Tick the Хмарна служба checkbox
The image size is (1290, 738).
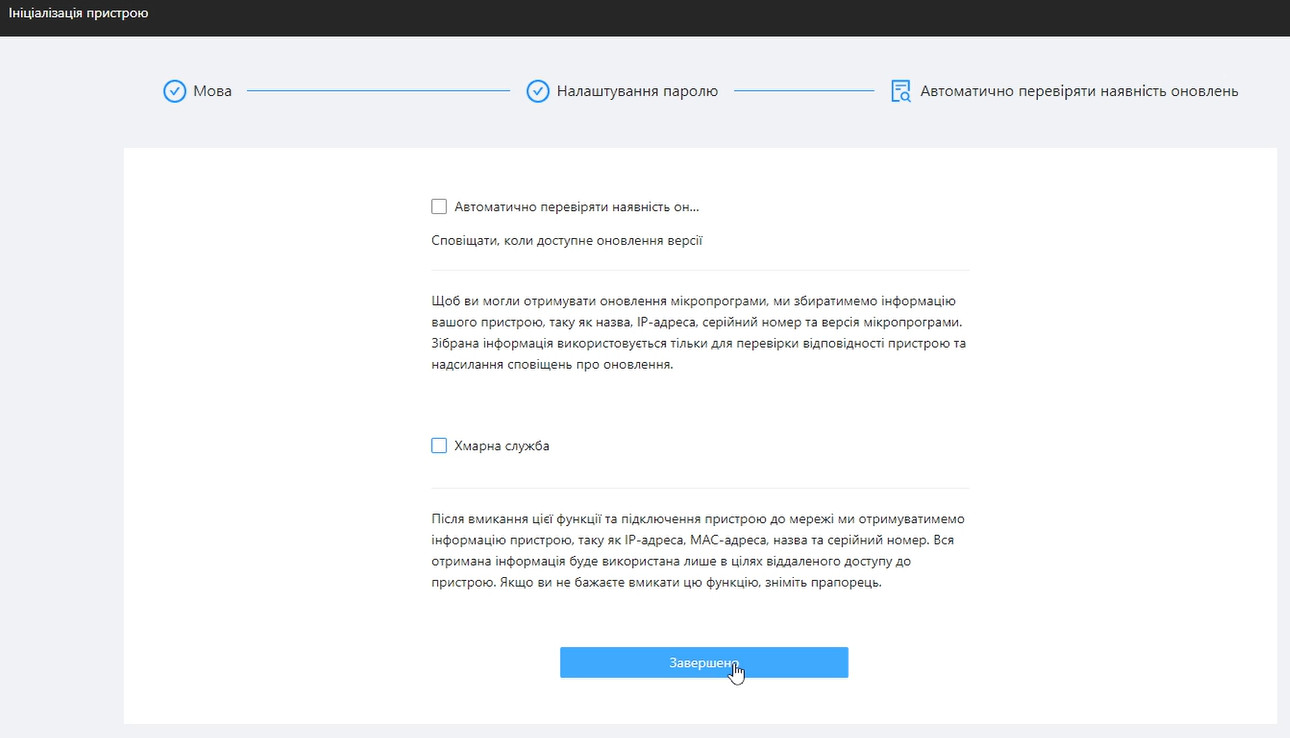[439, 446]
